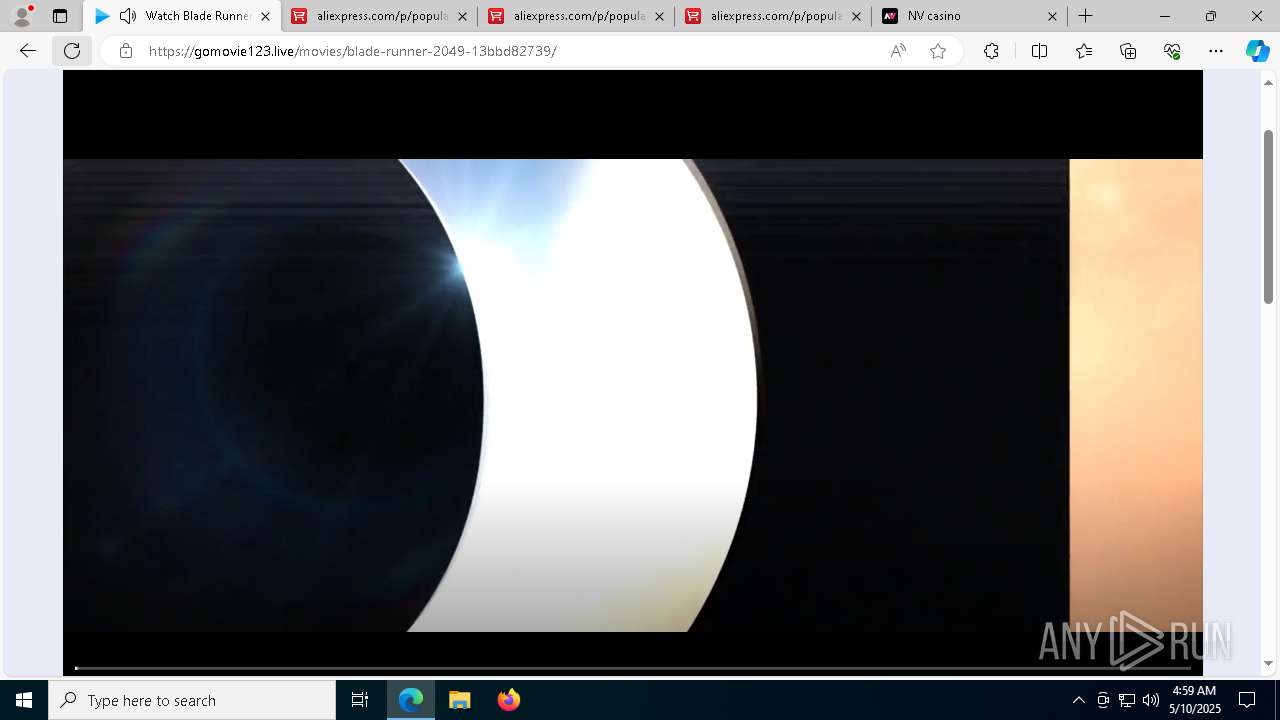Close the third aliexpress.com tab
The height and width of the screenshot is (720, 1280).
pyautogui.click(x=856, y=16)
